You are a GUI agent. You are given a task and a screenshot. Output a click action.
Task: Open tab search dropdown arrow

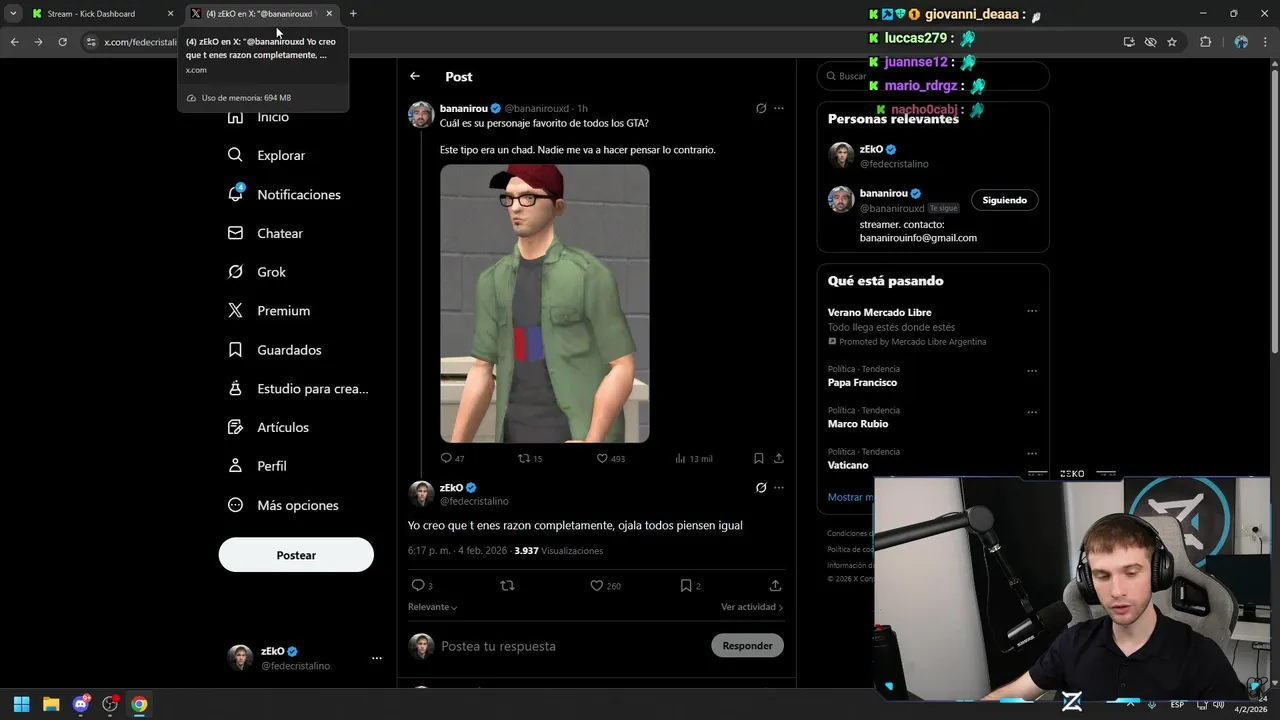point(13,14)
